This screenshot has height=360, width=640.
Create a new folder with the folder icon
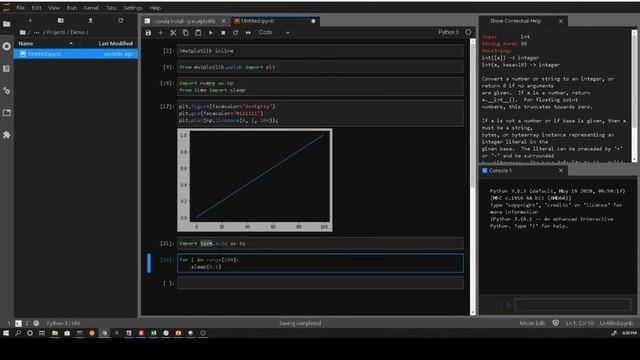pos(60,20)
